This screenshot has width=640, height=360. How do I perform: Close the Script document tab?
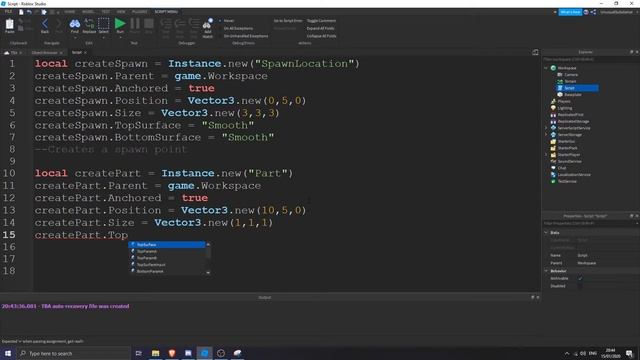click(x=85, y=53)
